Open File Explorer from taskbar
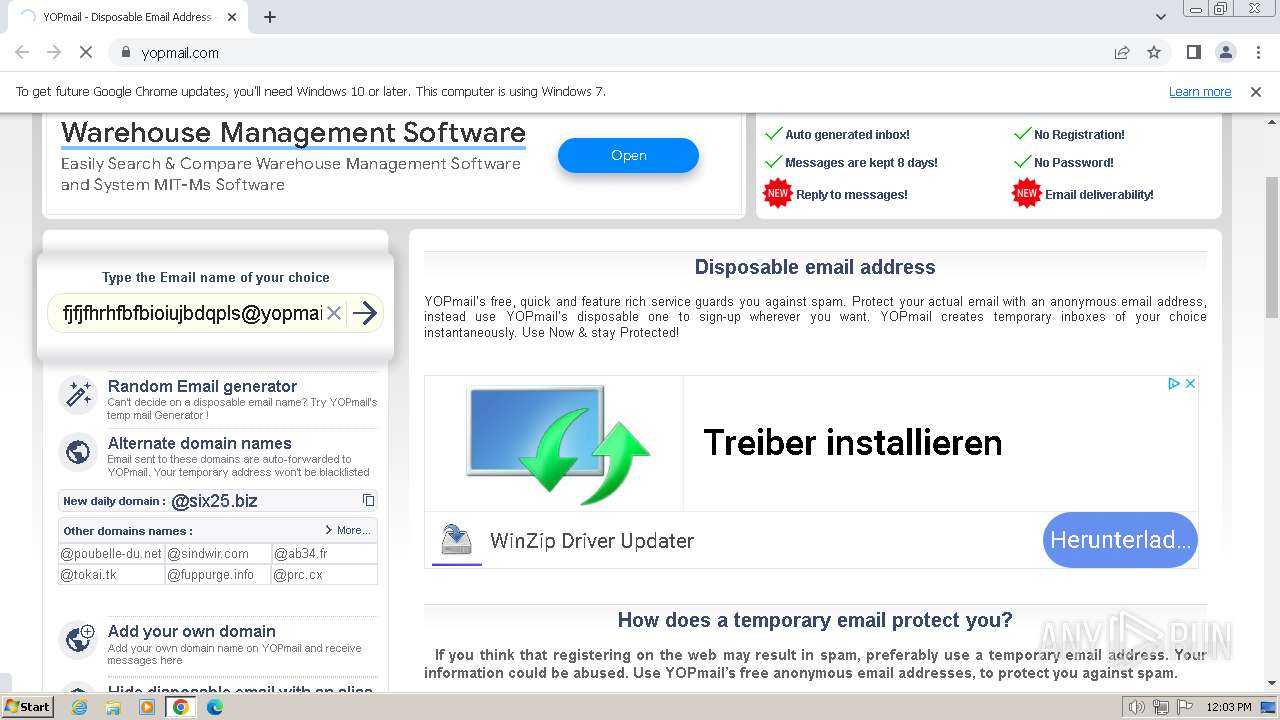 pyautogui.click(x=113, y=707)
